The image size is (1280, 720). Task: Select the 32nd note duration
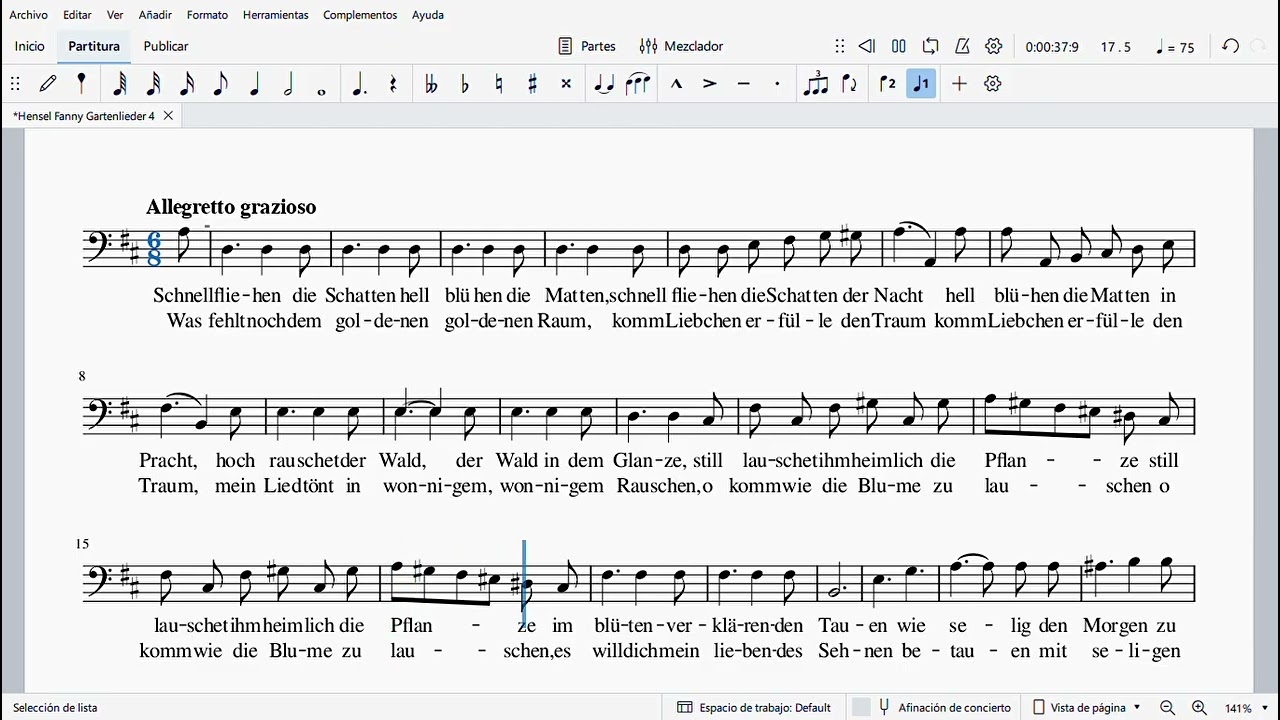click(153, 84)
